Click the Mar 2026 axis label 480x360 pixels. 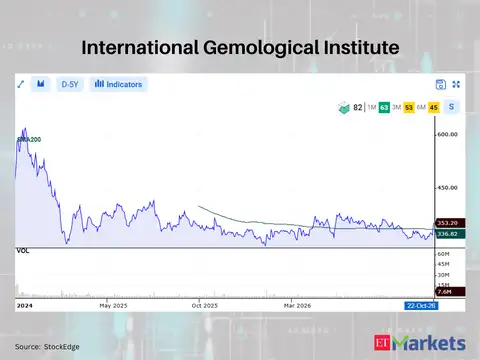point(297,305)
